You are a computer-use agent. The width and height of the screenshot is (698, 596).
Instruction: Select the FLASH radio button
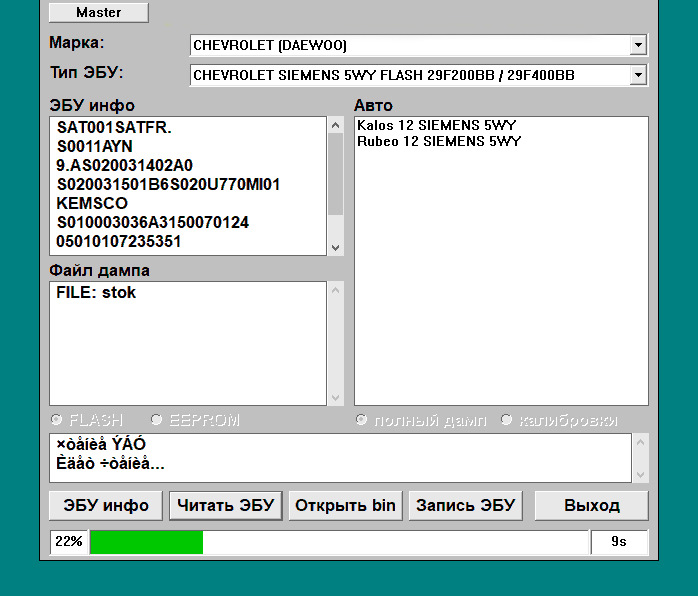tap(57, 419)
